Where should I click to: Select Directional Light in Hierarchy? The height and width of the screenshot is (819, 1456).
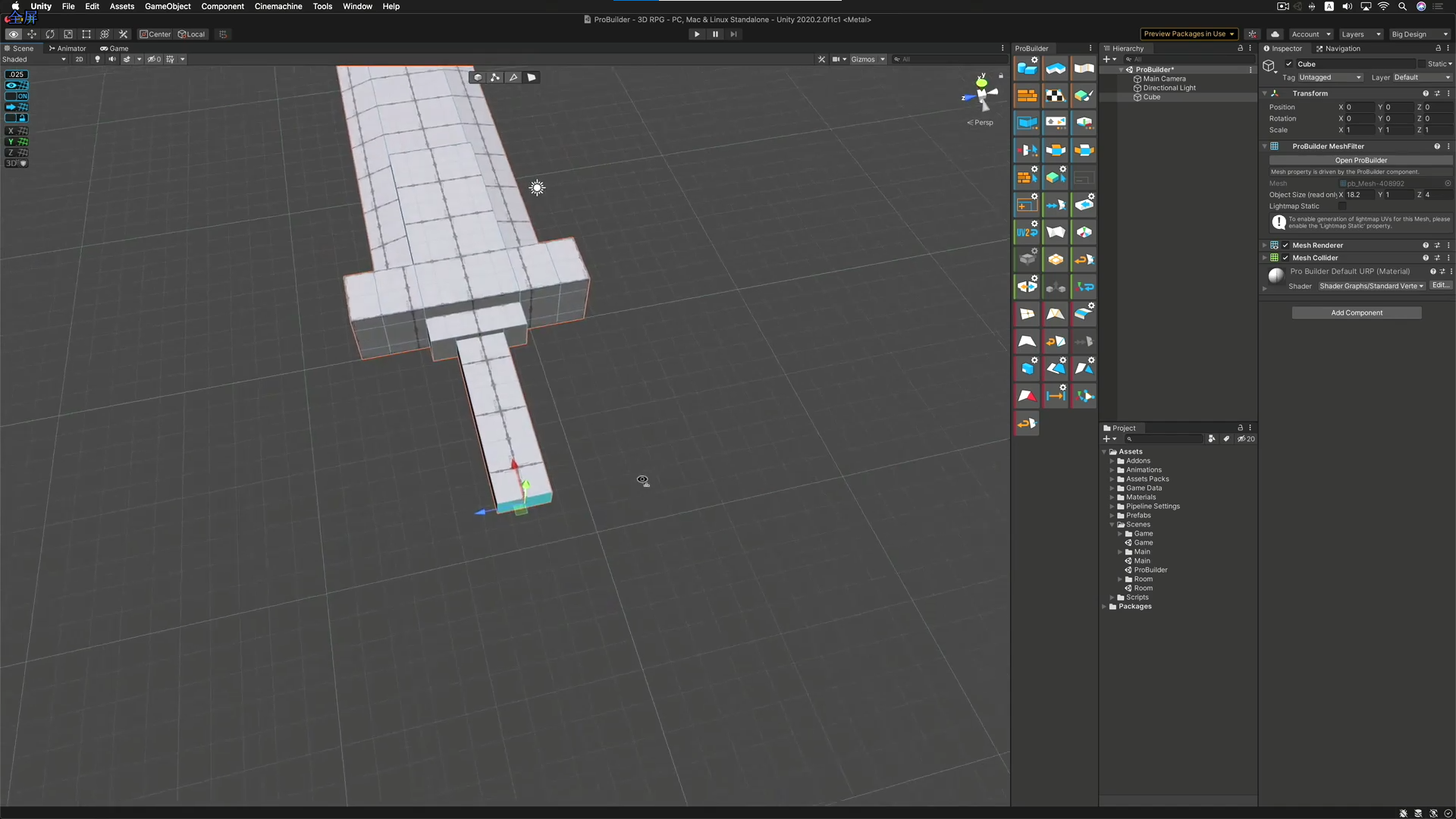(1169, 88)
